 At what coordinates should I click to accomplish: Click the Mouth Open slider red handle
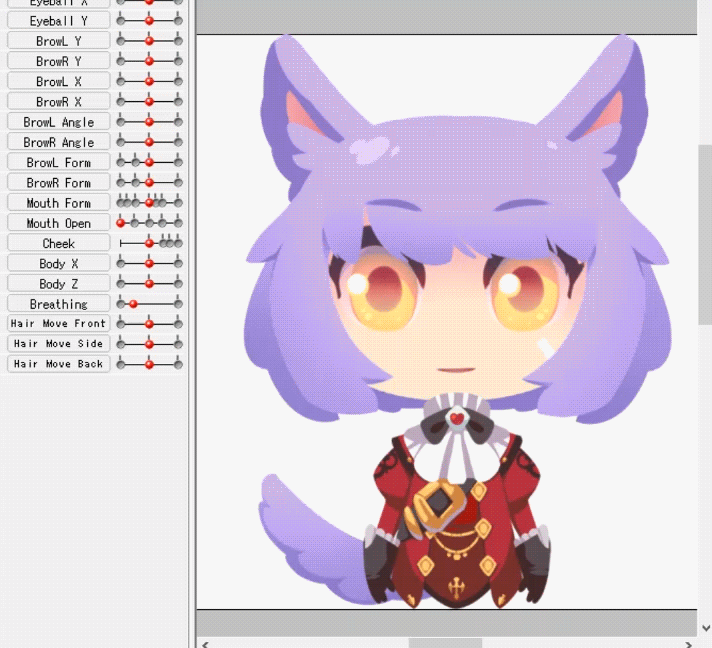tap(121, 222)
